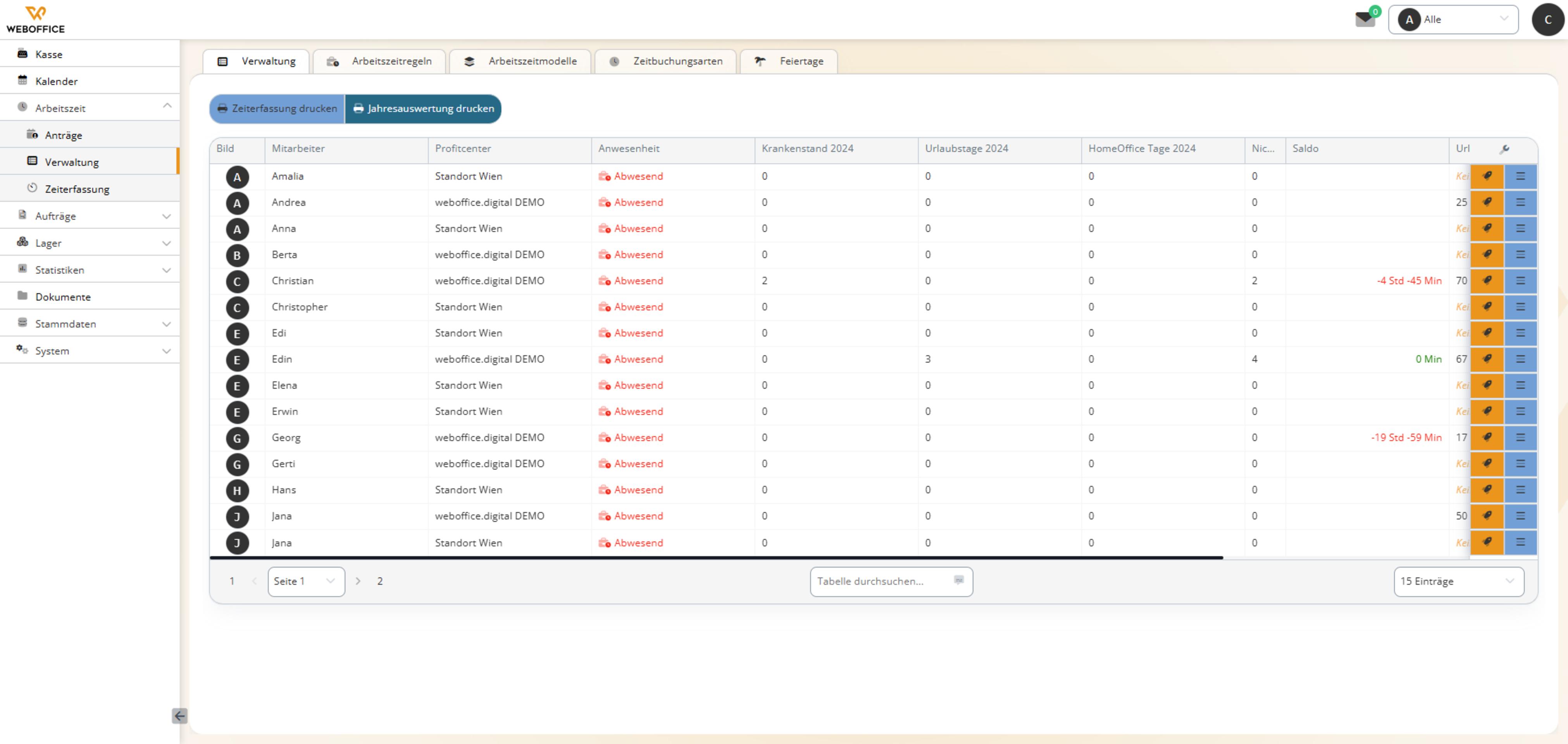Open blue menu icon for Christian
This screenshot has height=744, width=1568.
click(1520, 281)
